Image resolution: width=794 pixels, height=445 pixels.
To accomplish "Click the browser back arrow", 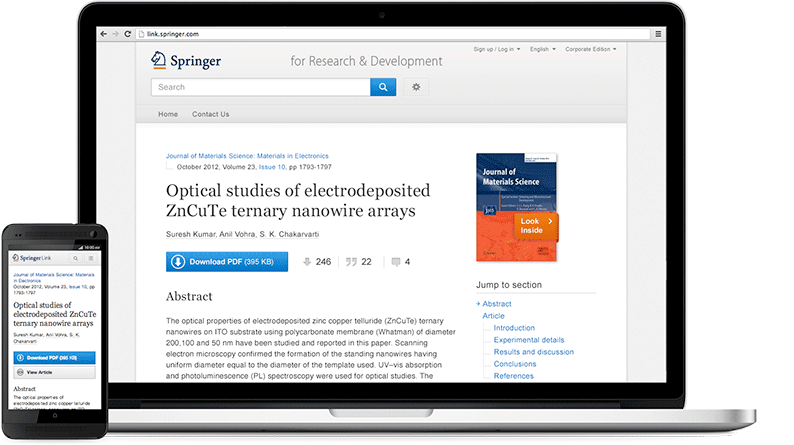I will (104, 34).
